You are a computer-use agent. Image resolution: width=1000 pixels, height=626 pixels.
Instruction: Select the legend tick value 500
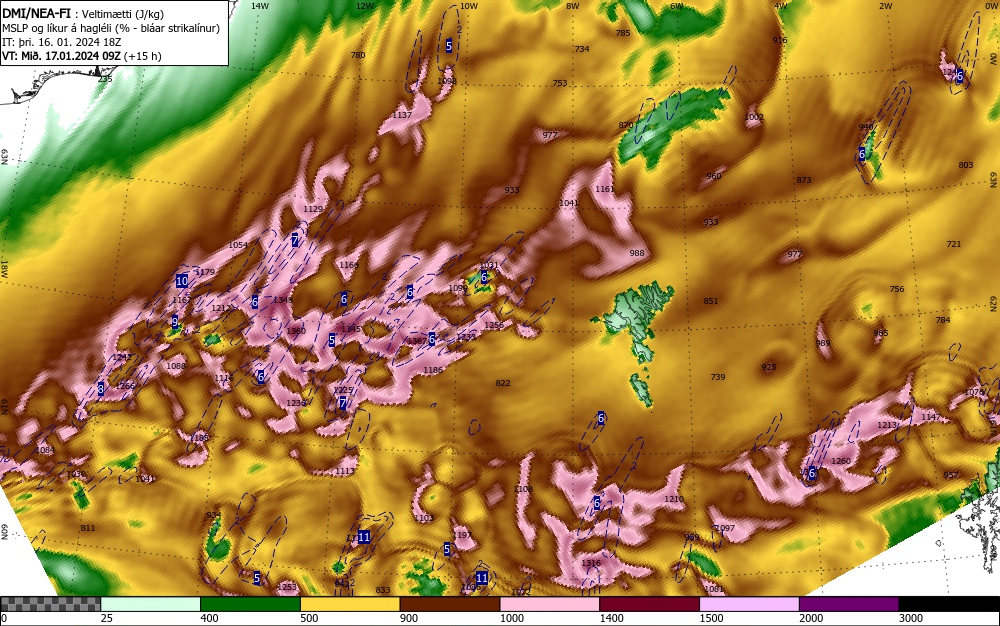(x=309, y=618)
